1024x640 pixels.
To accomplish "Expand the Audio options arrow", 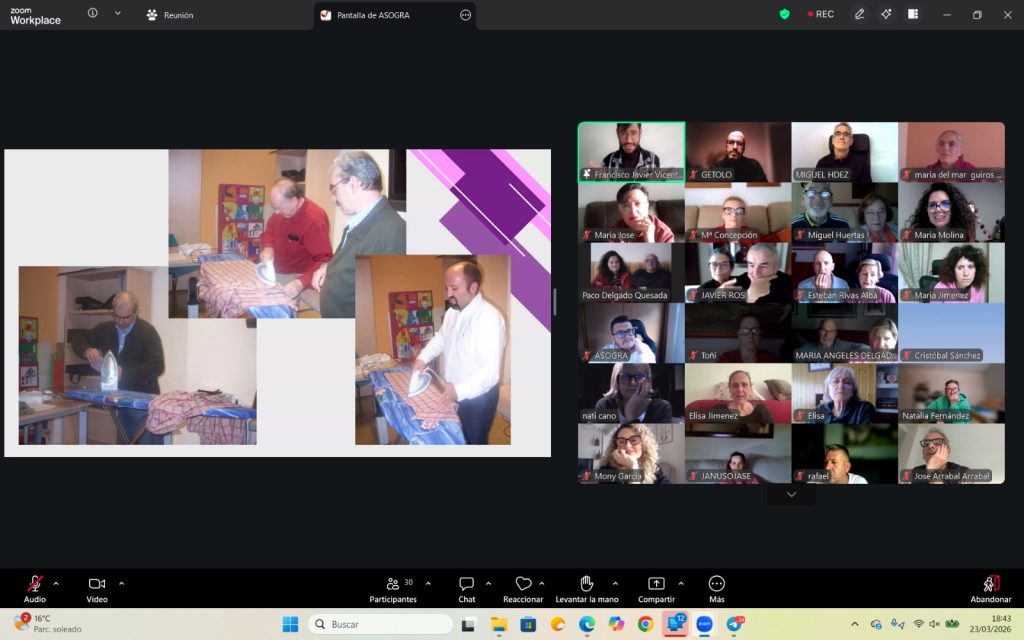I will [x=56, y=583].
